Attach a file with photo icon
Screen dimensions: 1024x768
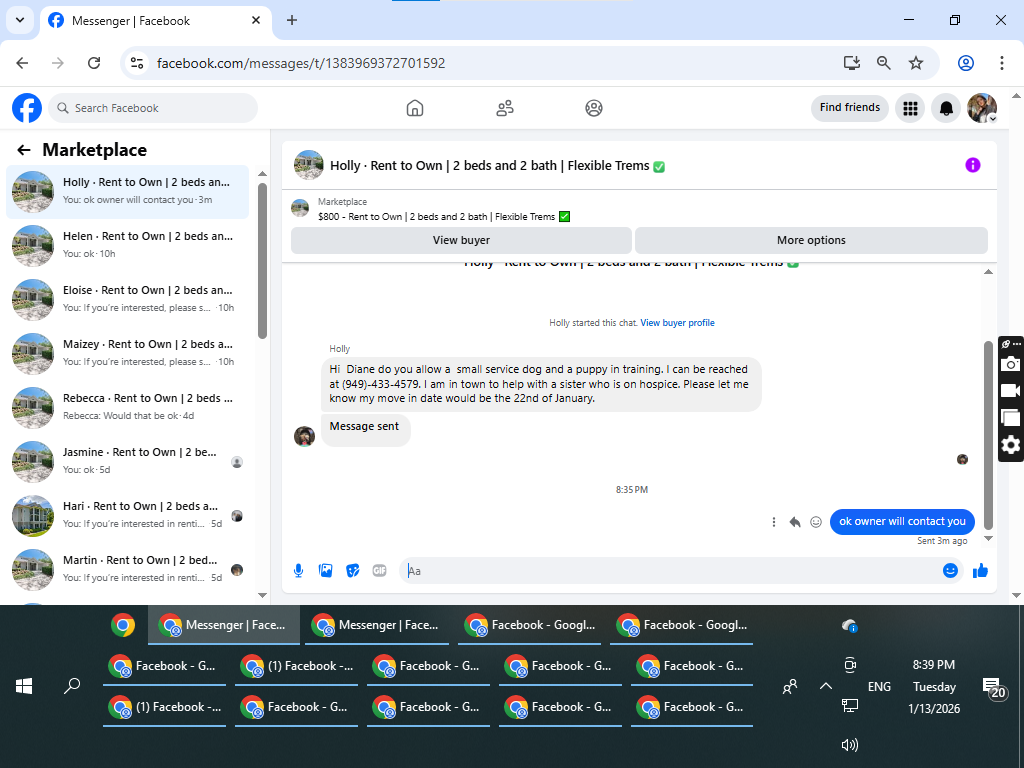[x=325, y=571]
